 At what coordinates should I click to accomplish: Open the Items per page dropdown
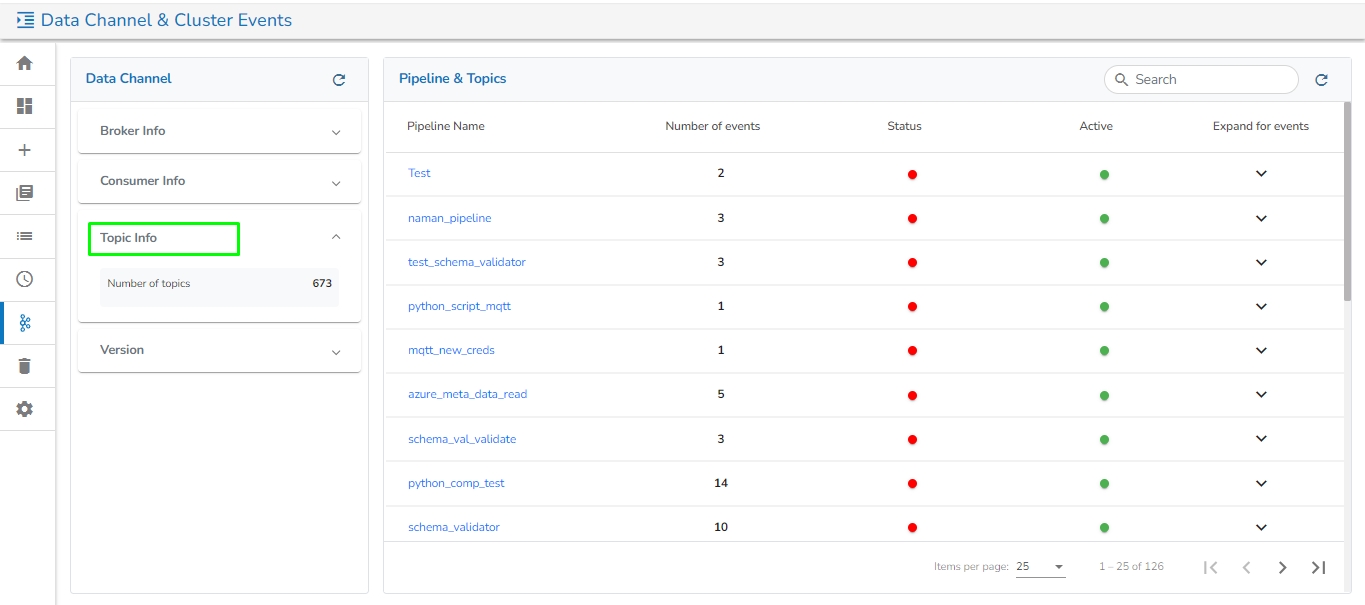1040,567
